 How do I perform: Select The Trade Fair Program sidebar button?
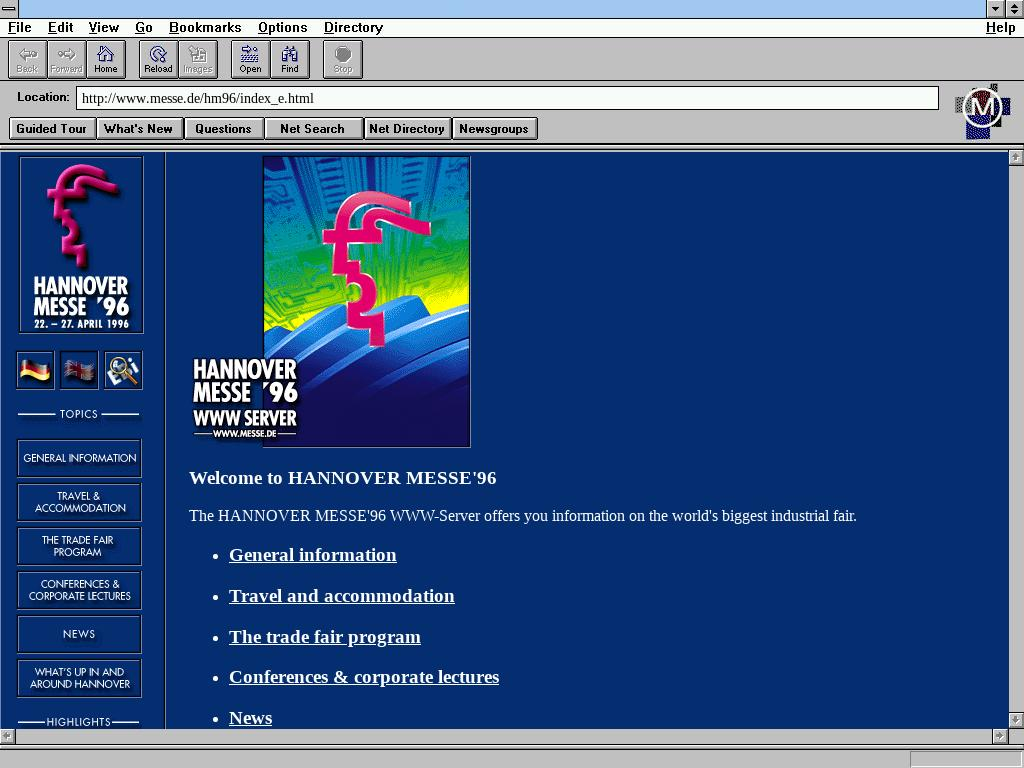click(x=79, y=546)
